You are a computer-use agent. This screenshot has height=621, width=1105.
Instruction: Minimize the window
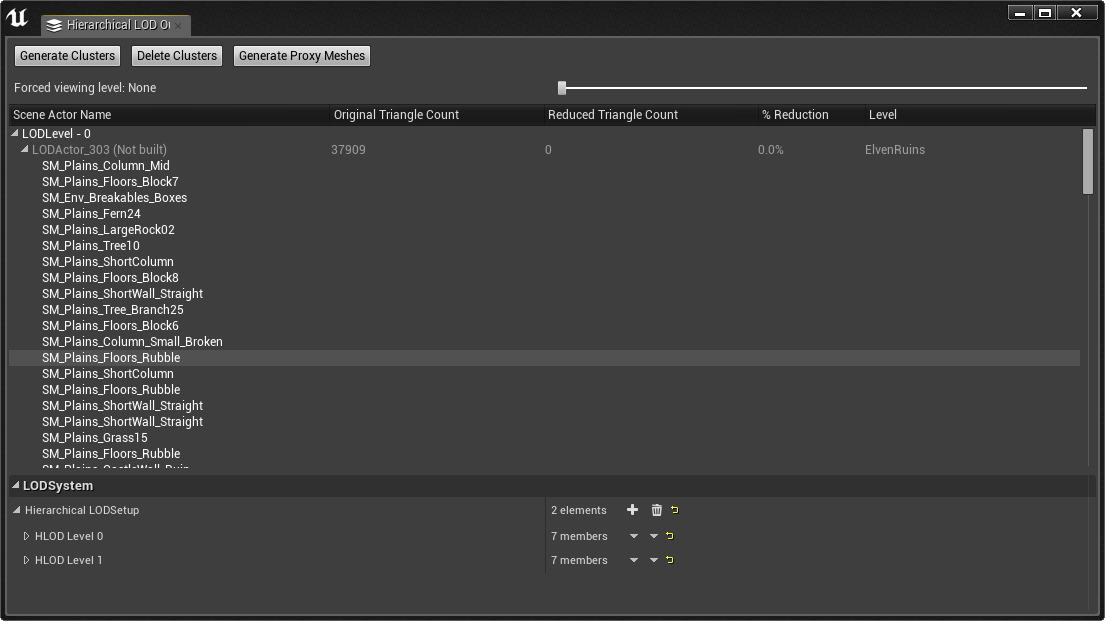[x=1019, y=13]
